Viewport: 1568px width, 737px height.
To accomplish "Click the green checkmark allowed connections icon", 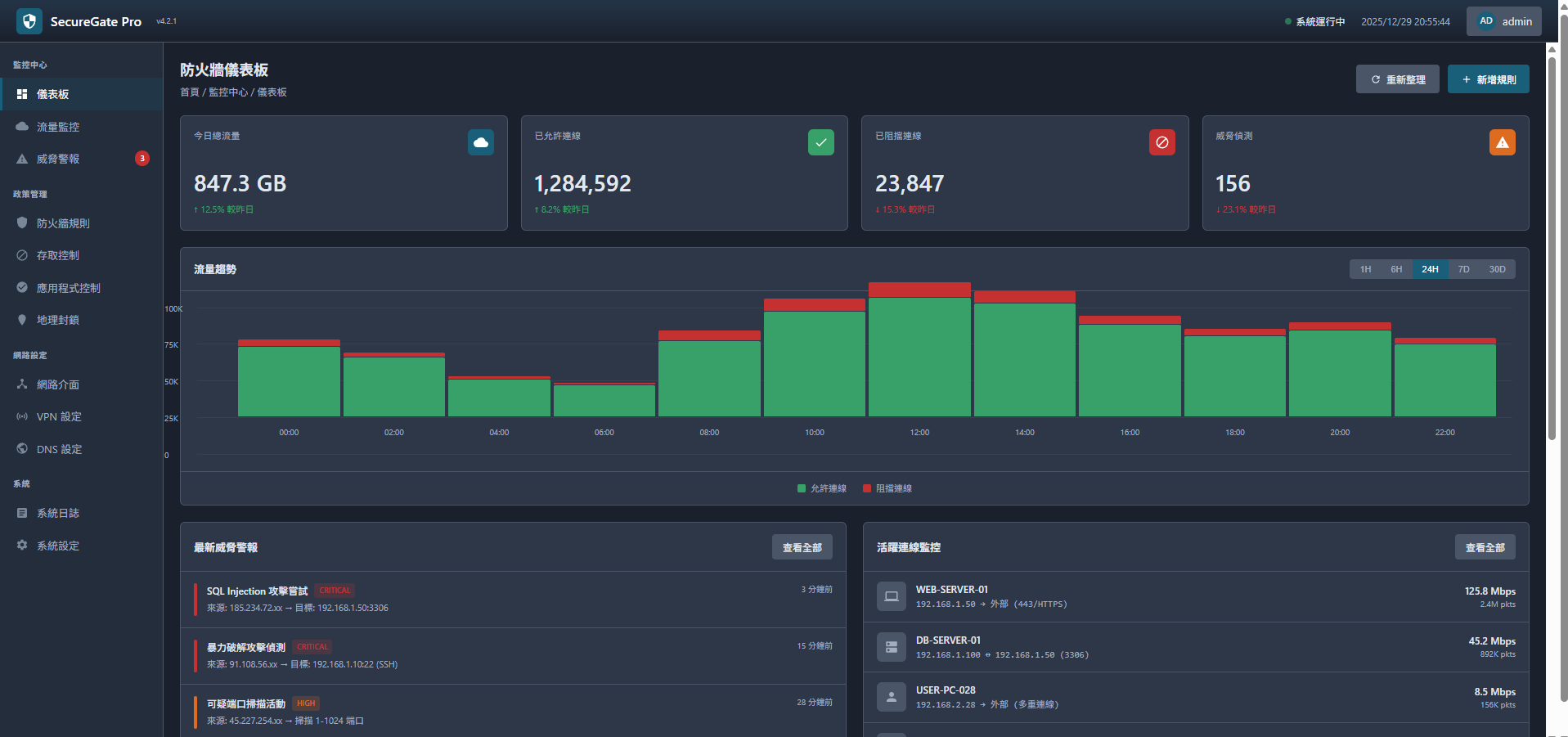I will pyautogui.click(x=820, y=142).
